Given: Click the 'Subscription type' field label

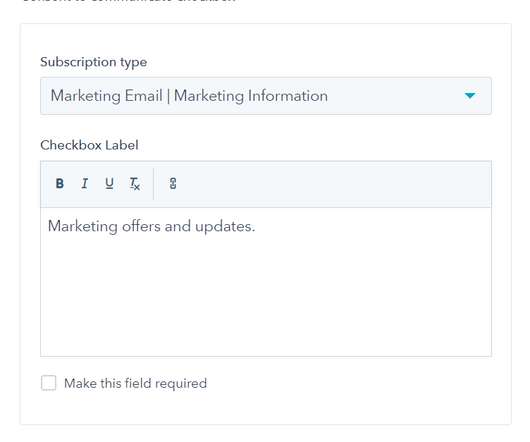Looking at the screenshot, I should [94, 63].
